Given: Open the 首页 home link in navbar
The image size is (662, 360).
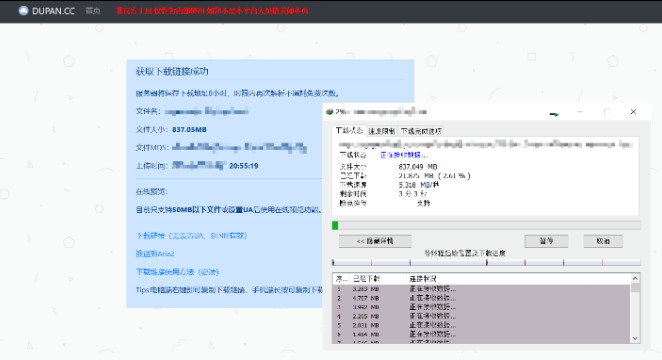Looking at the screenshot, I should 92,11.
